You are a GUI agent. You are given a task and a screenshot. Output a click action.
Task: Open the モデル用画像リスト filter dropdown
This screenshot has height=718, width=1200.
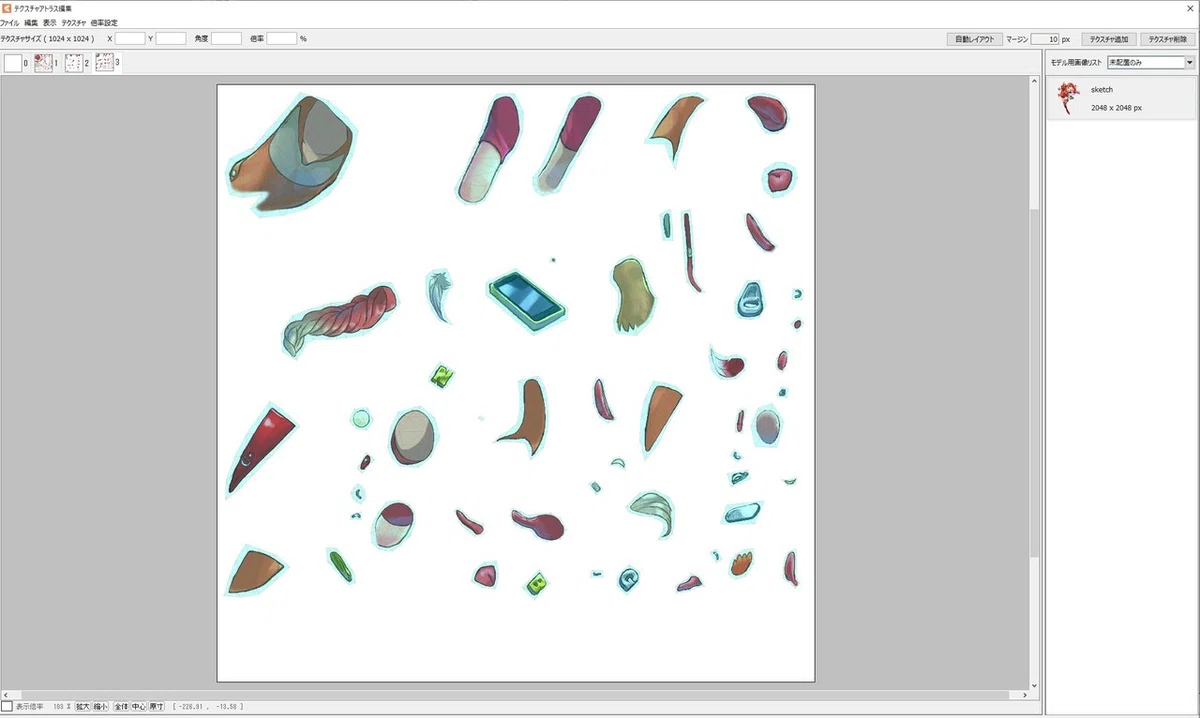[1151, 62]
